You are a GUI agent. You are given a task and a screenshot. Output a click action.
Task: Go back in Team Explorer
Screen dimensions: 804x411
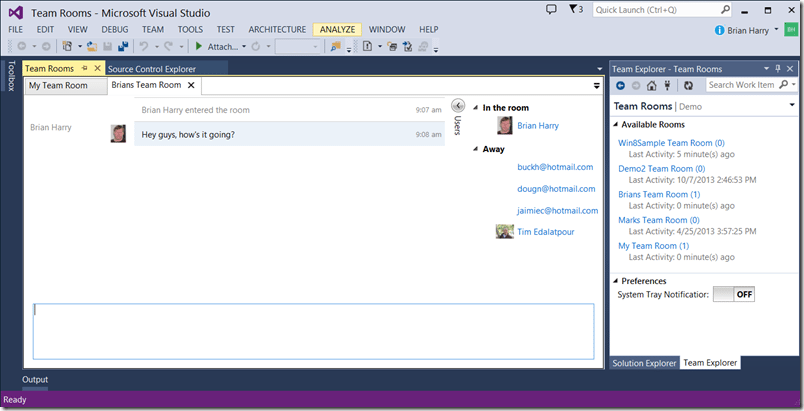(620, 86)
